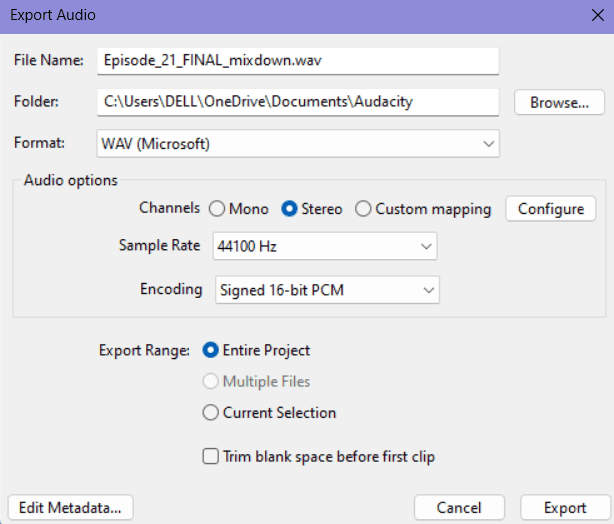Open the Format dropdown showing WAV (Microsoft)
The height and width of the screenshot is (524, 614).
298,144
